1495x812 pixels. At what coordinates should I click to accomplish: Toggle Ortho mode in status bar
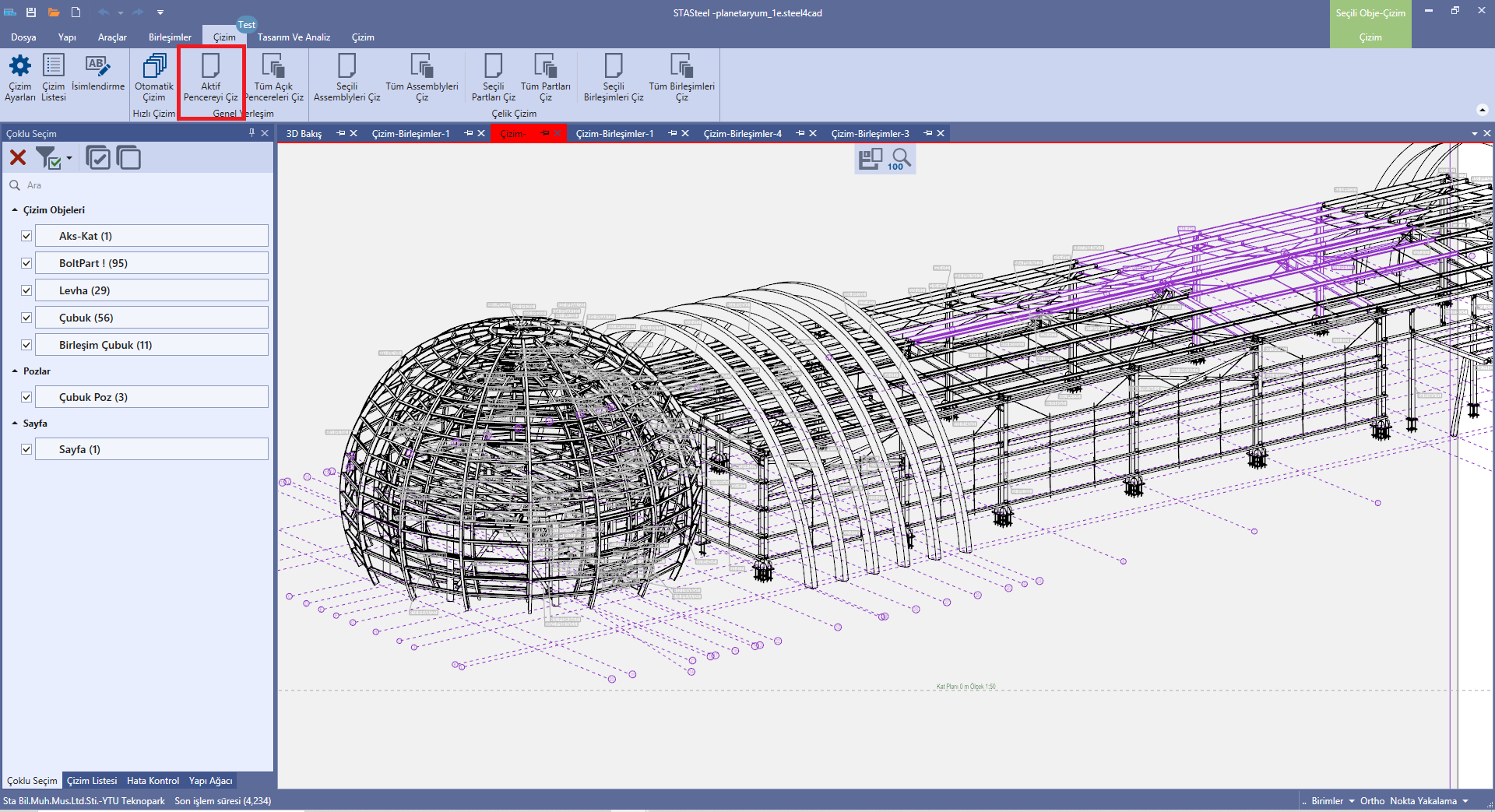(1372, 801)
